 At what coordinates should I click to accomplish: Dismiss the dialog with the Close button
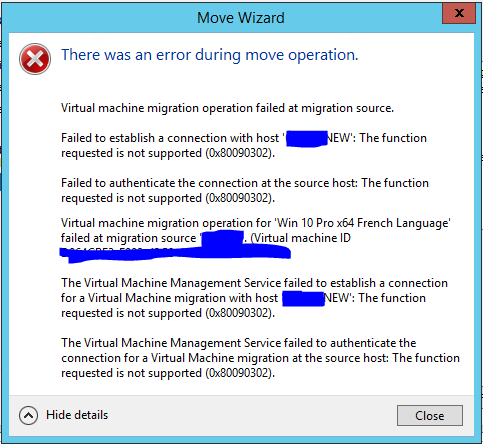point(430,415)
